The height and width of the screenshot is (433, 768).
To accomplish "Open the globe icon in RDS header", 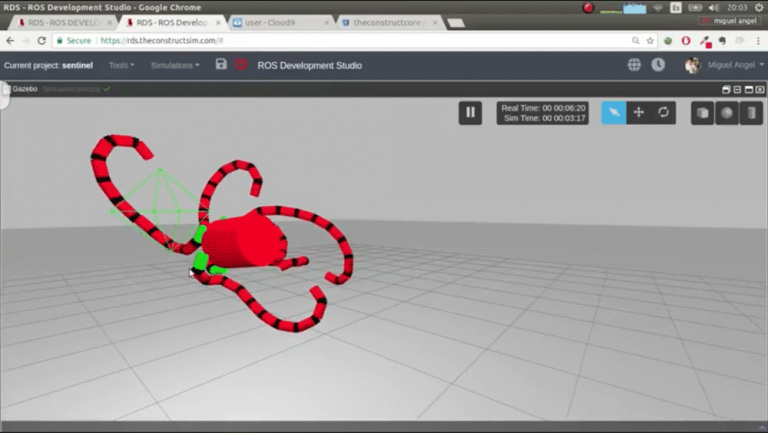I will 634,65.
